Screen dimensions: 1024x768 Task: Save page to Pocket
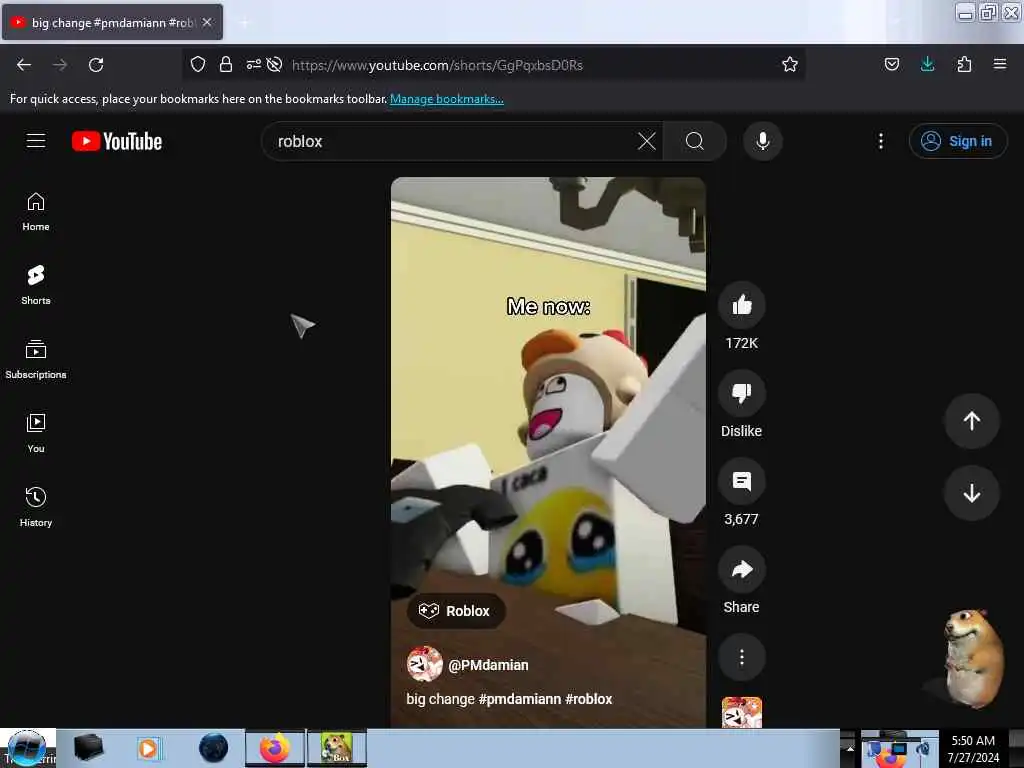(x=892, y=64)
